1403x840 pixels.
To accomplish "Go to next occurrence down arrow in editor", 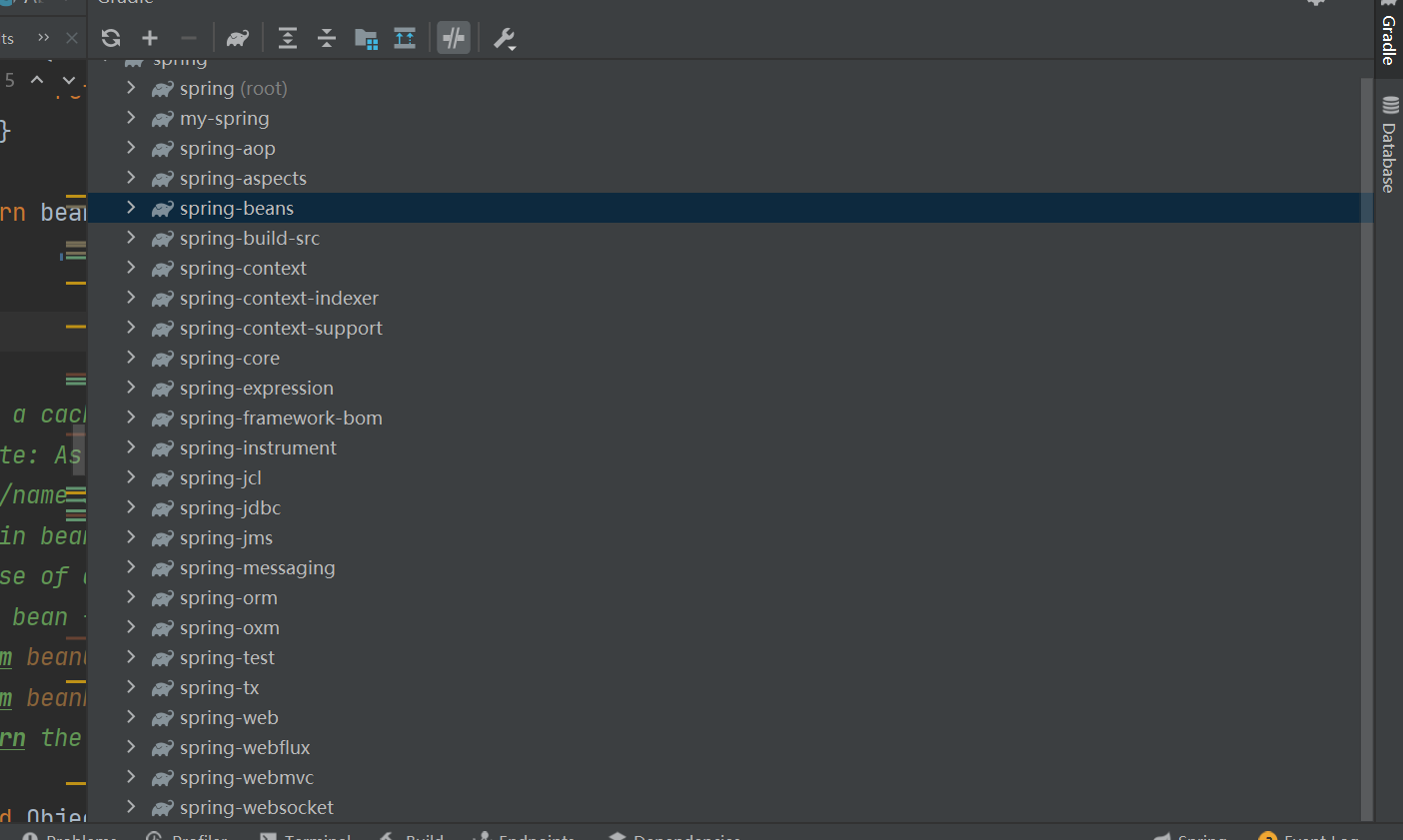I will coord(68,80).
